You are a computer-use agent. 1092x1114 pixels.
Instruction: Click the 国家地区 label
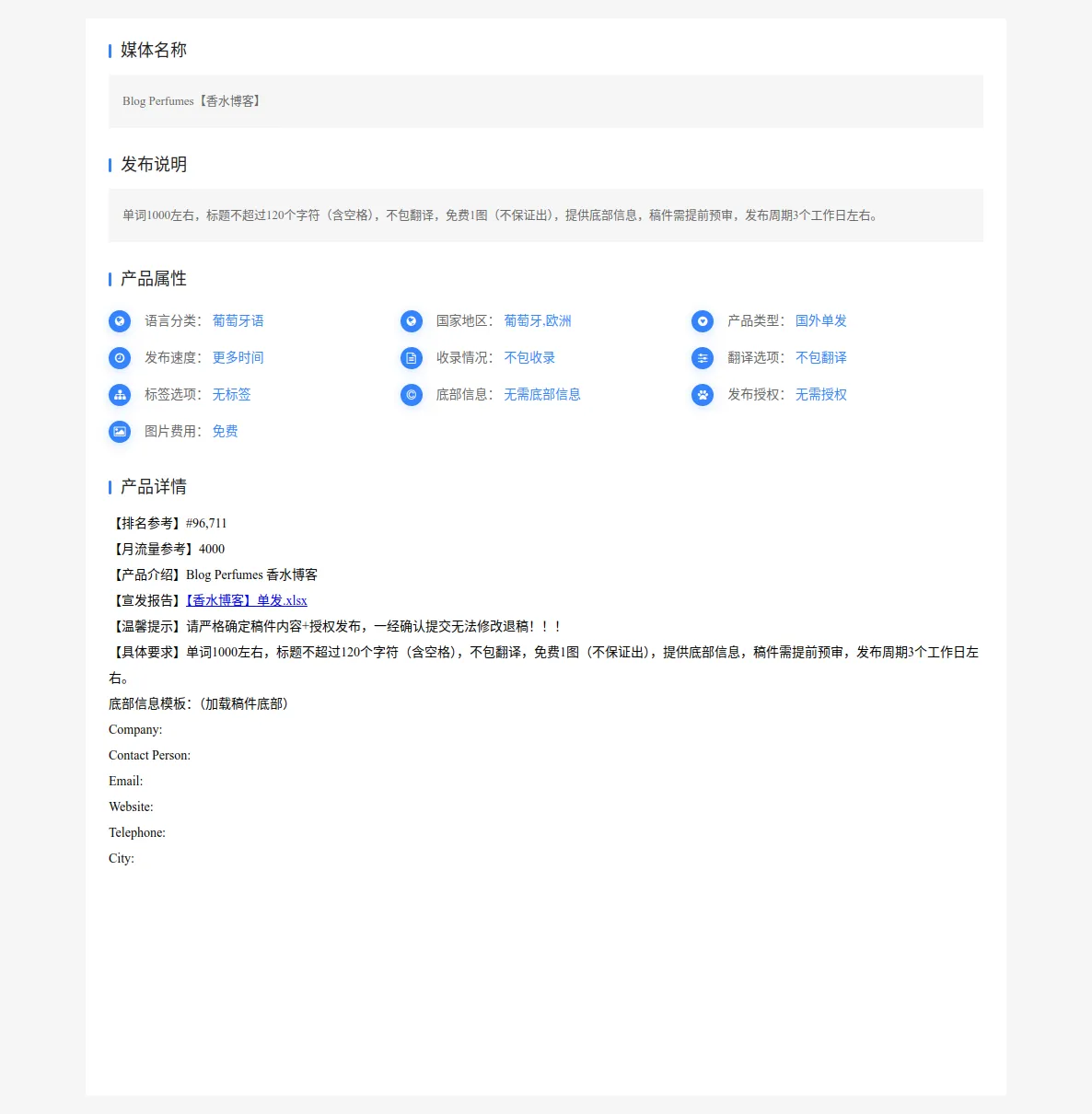[x=465, y=320]
